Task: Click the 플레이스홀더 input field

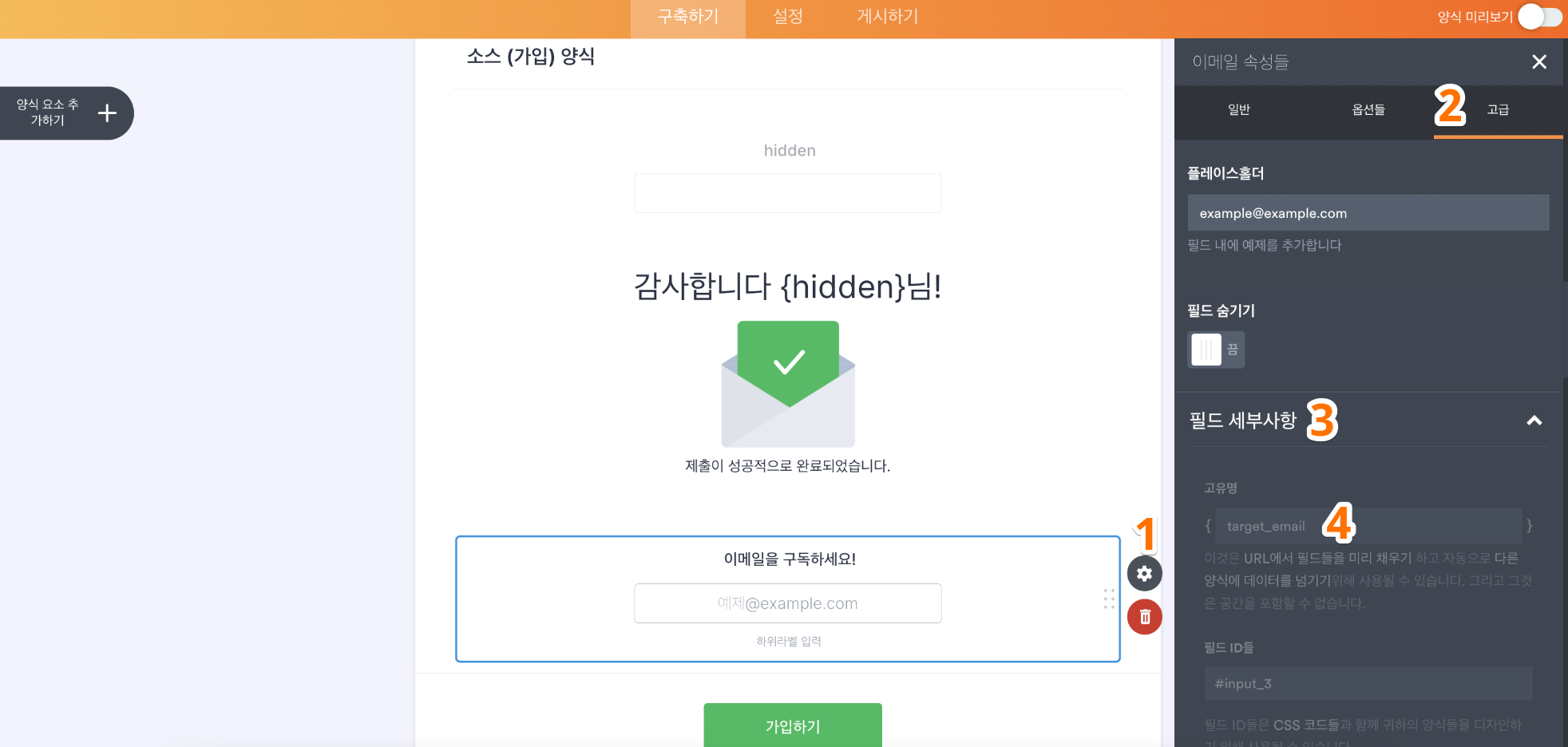Action: click(1368, 213)
